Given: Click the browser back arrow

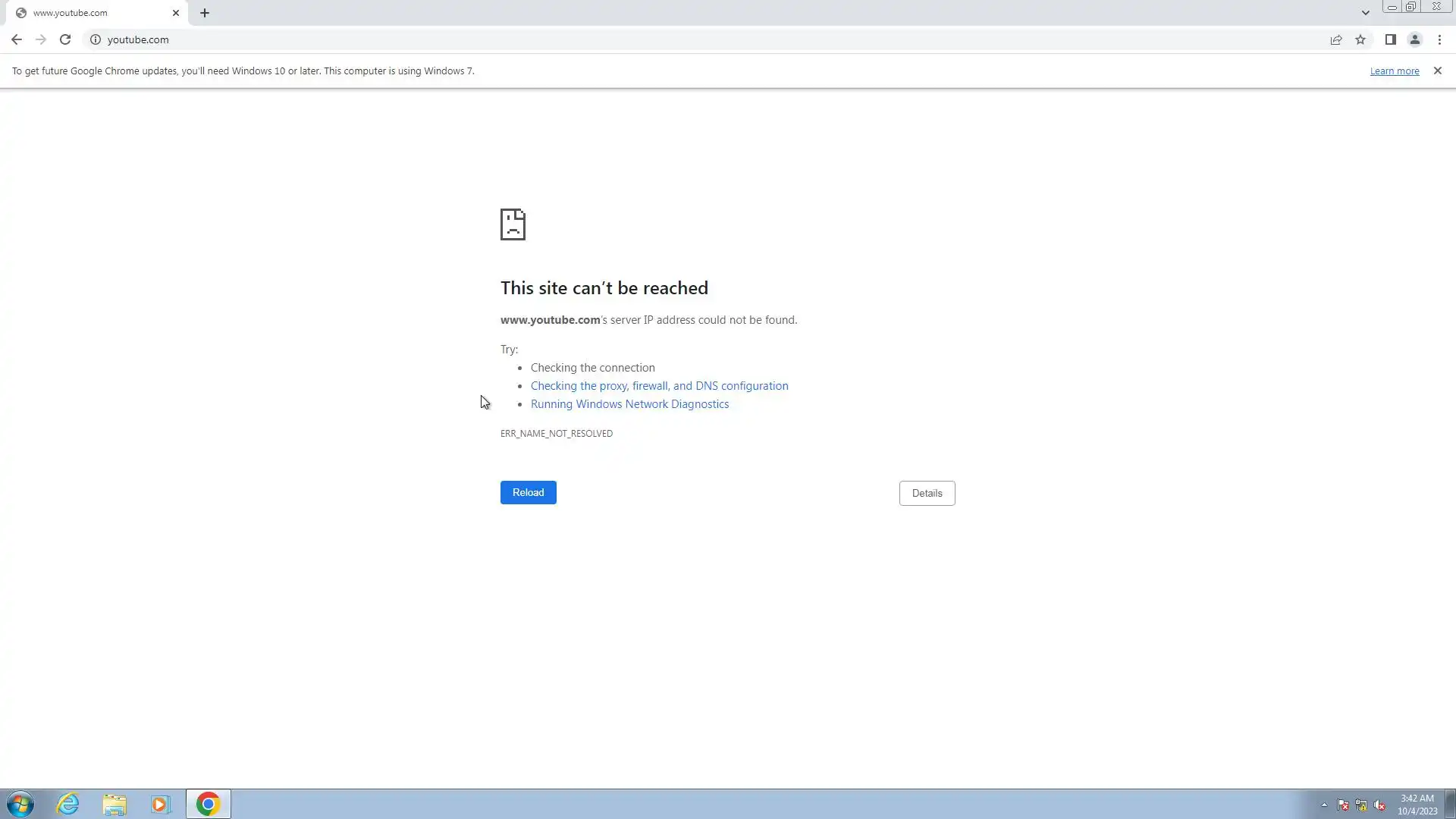Looking at the screenshot, I should (16, 39).
